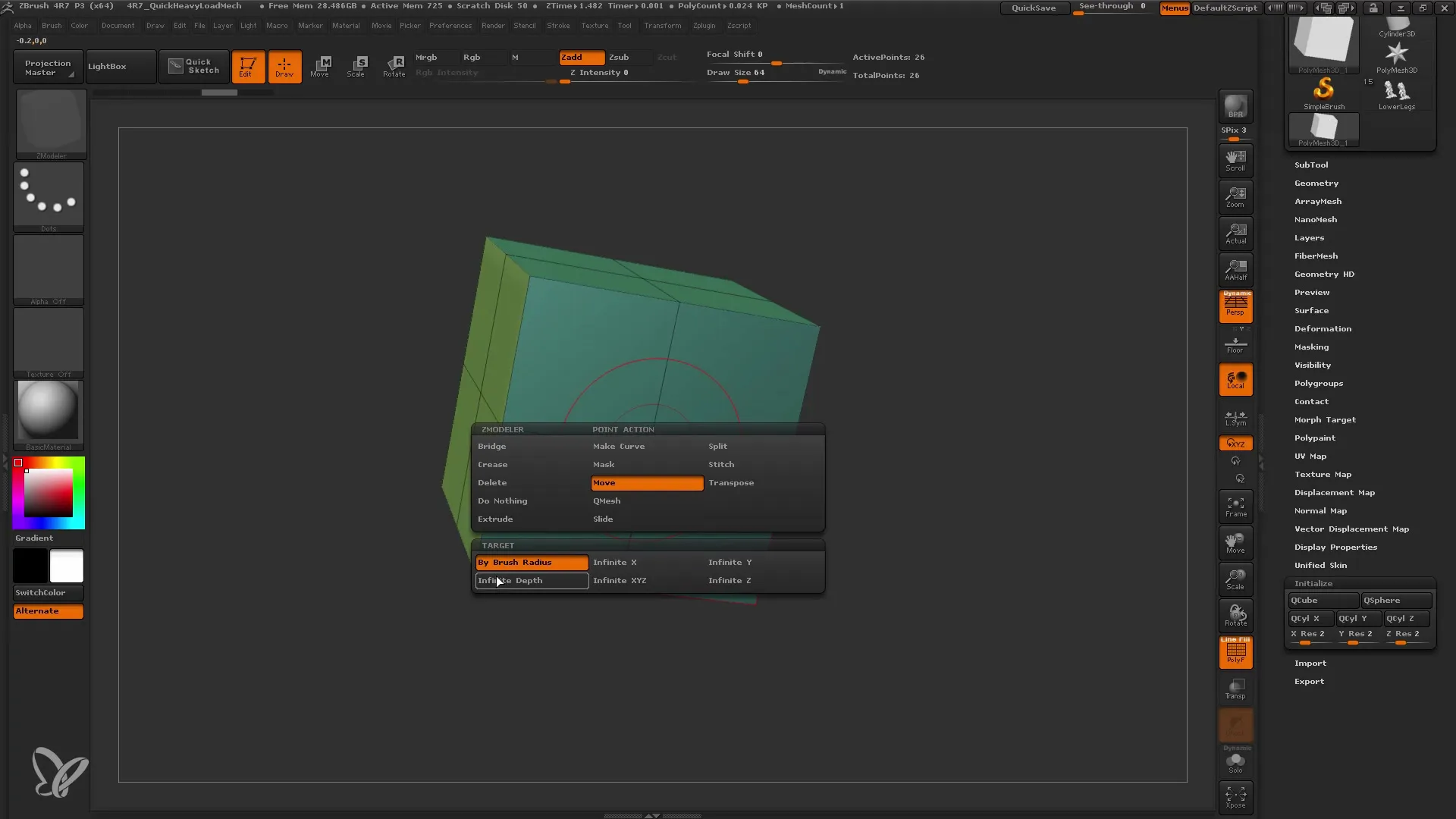Select Infinite Depth target option

pos(511,580)
